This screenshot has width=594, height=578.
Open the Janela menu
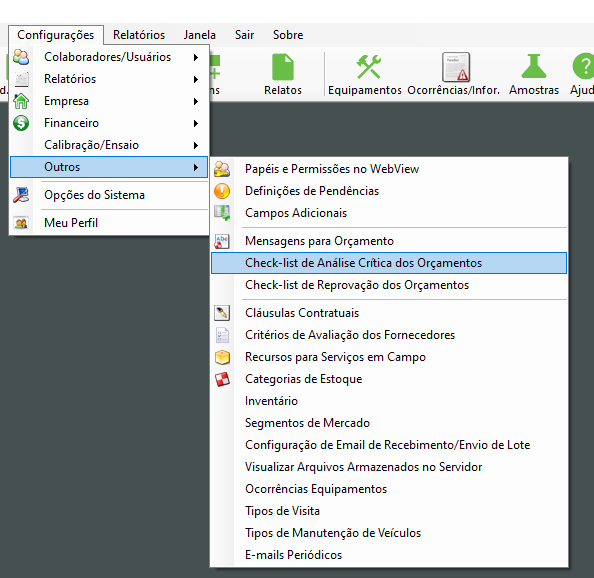200,35
